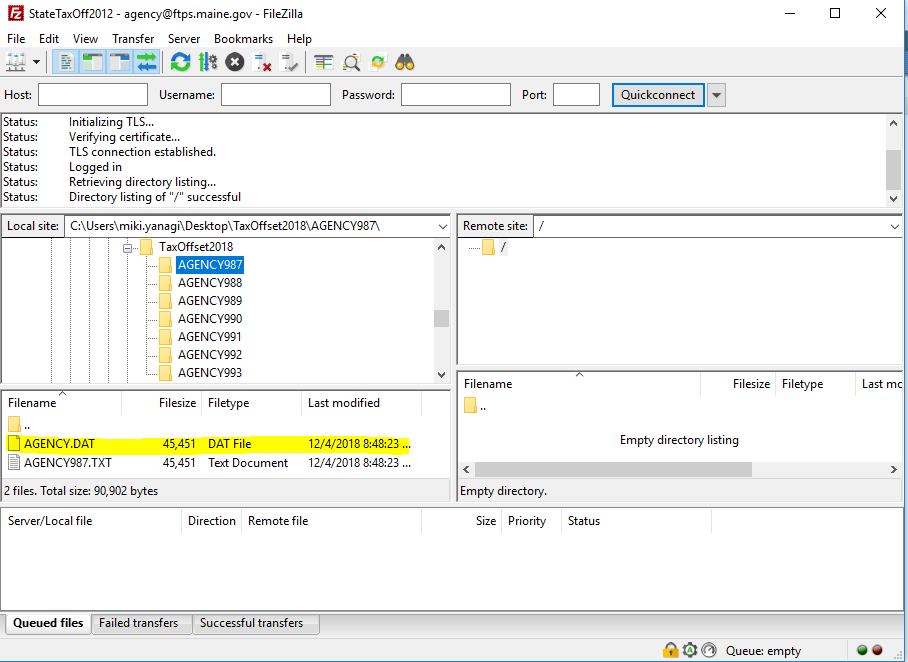The image size is (908, 662).
Task: Select the AGENCY992 folder in the tree
Action: click(x=210, y=354)
